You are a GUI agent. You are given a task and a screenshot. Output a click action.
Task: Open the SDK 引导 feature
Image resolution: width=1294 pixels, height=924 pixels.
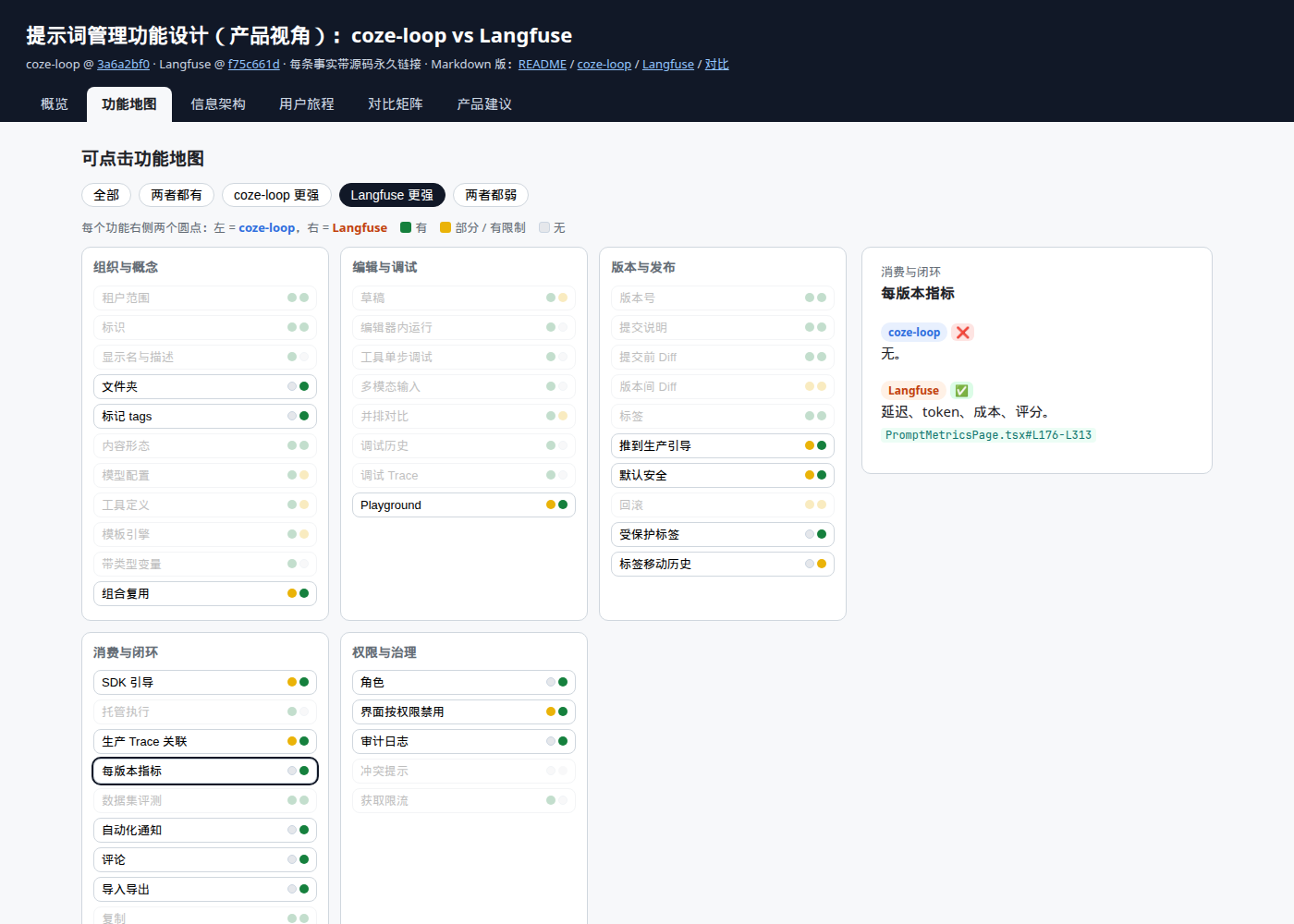click(205, 682)
